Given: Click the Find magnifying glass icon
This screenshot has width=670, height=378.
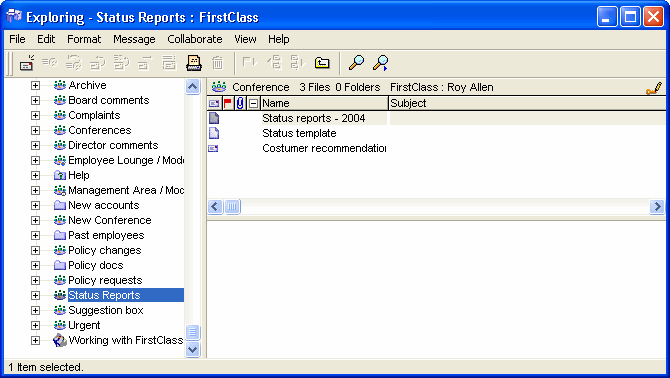Looking at the screenshot, I should coord(356,63).
